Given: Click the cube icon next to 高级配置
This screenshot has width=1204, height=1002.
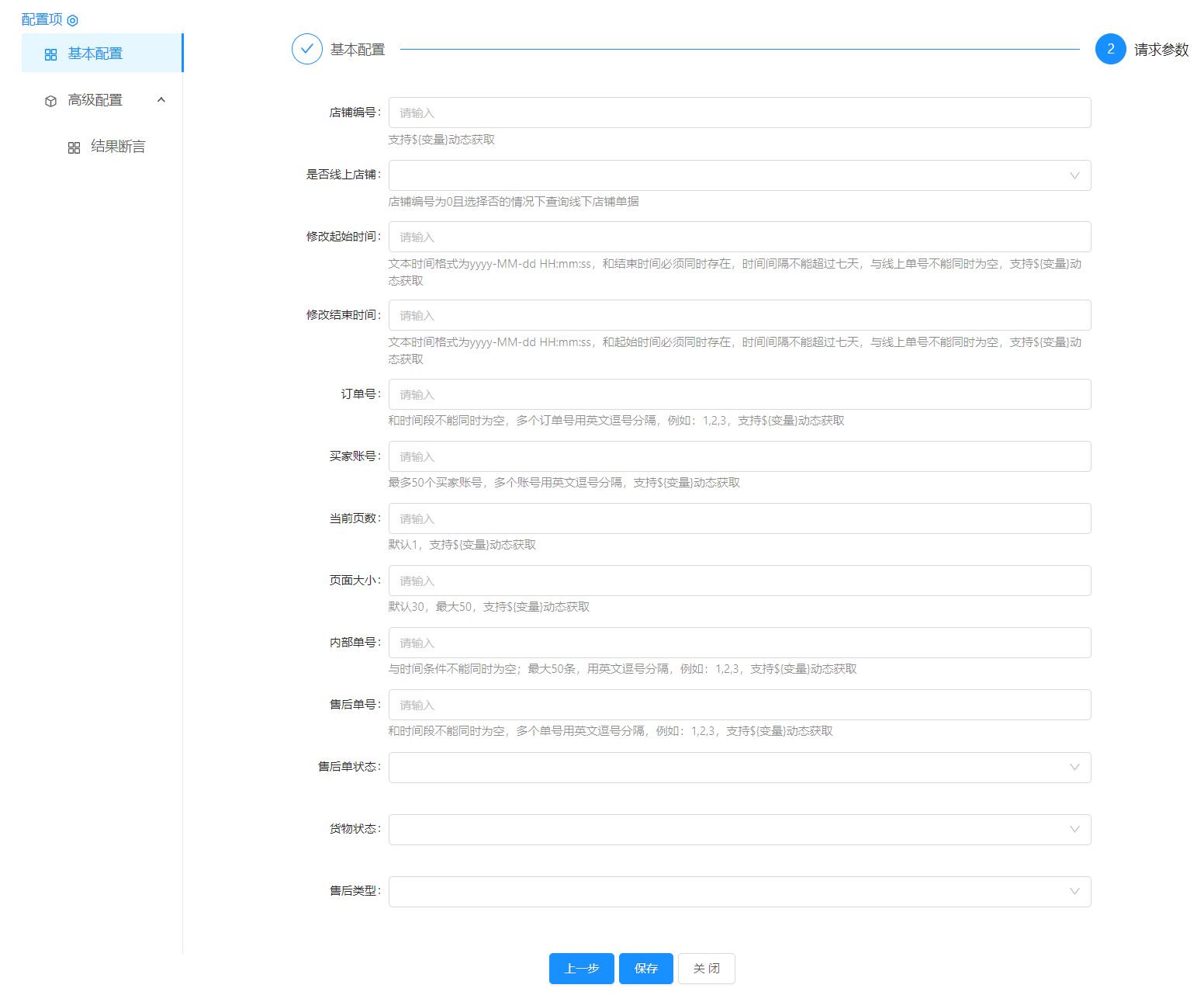Looking at the screenshot, I should (51, 101).
